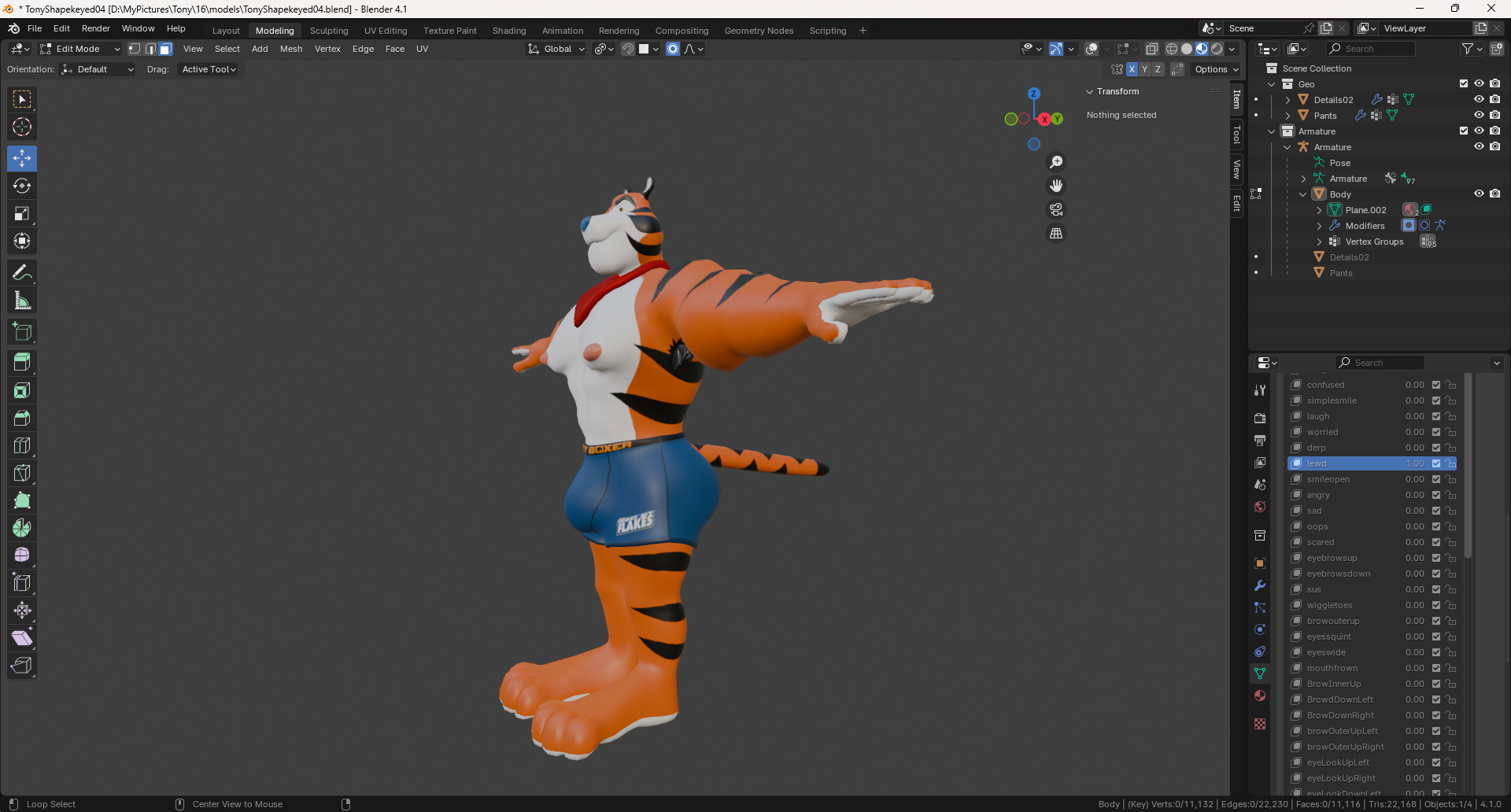This screenshot has width=1511, height=812.
Task: Switch viewport shading to wireframe
Action: (1172, 49)
